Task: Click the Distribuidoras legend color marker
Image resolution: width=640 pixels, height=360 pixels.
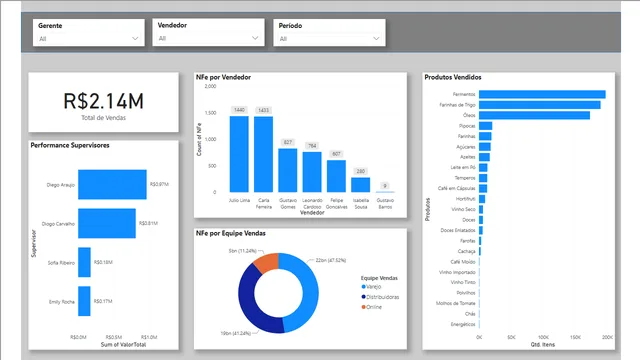Action: coord(363,297)
